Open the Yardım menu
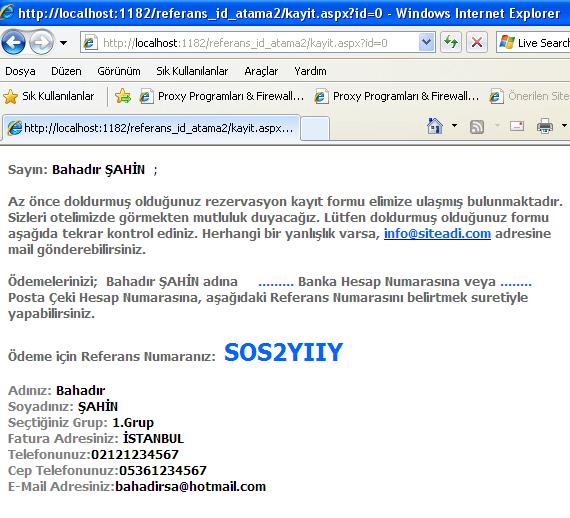 (x=310, y=71)
